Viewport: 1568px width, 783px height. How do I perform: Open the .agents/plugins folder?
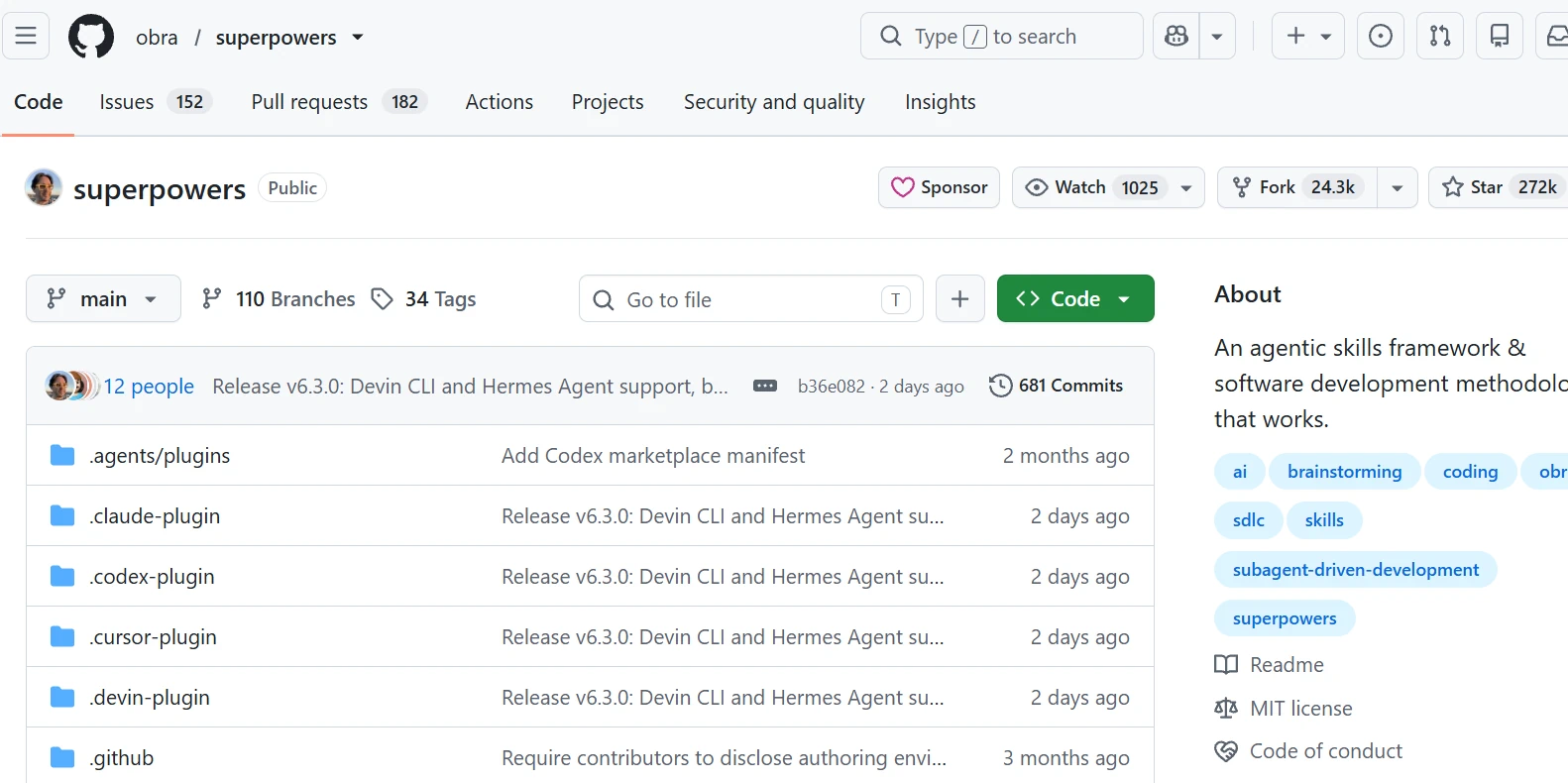coord(160,456)
